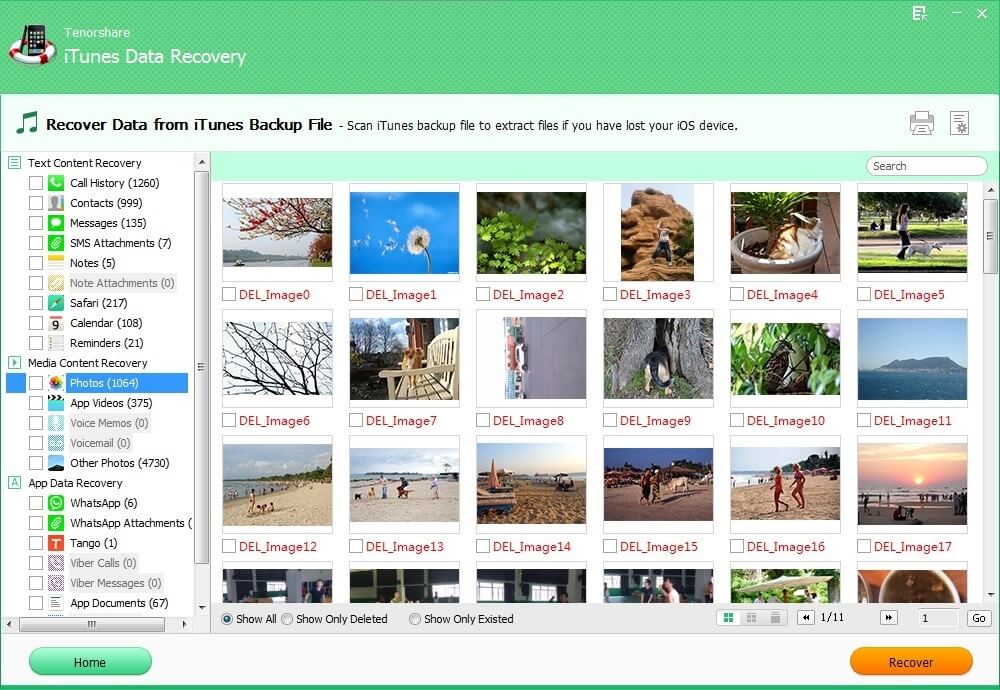This screenshot has width=1000, height=690.
Task: Click the Search field
Action: [x=926, y=166]
